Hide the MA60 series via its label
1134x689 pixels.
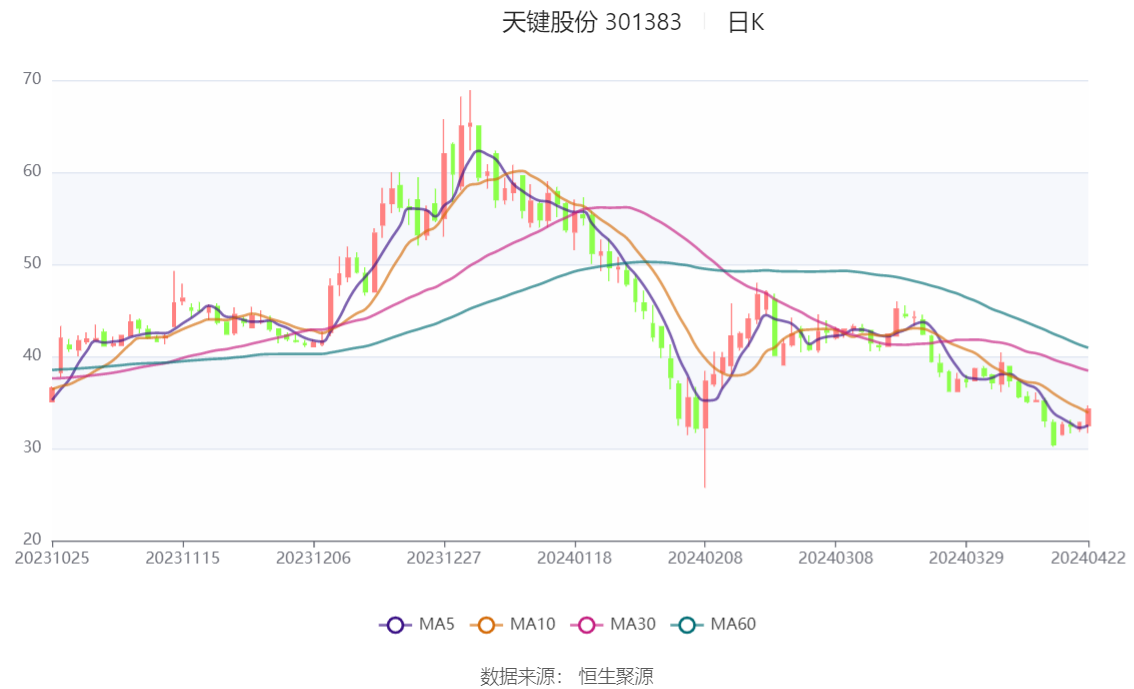pyautogui.click(x=733, y=625)
